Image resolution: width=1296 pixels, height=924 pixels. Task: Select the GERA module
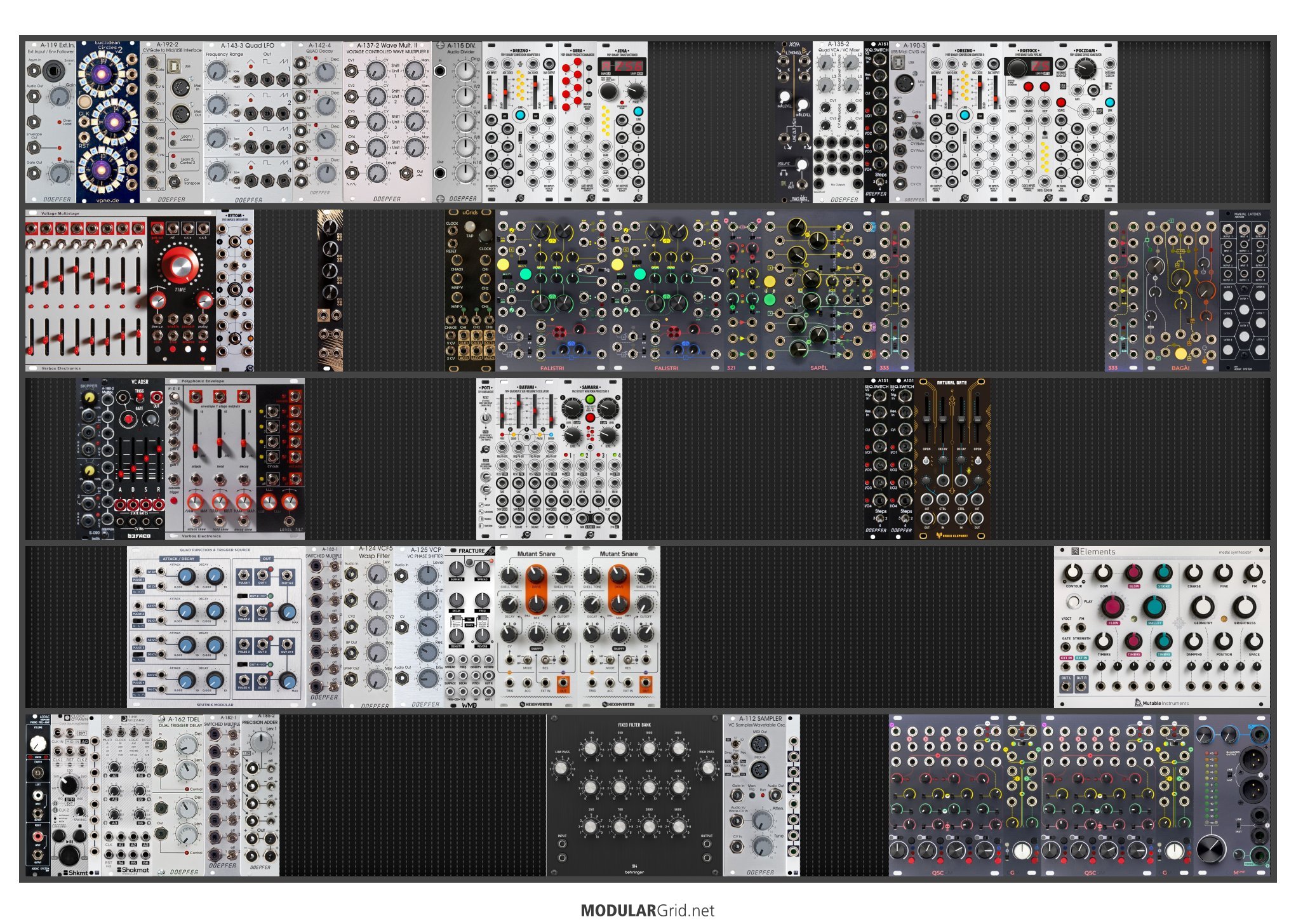(578, 123)
